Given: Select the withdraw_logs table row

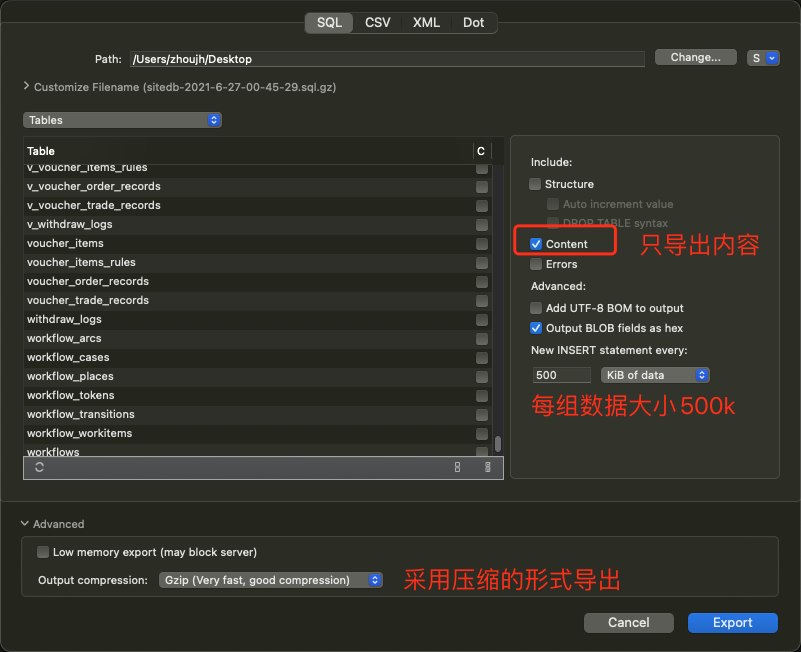Looking at the screenshot, I should click(257, 319).
